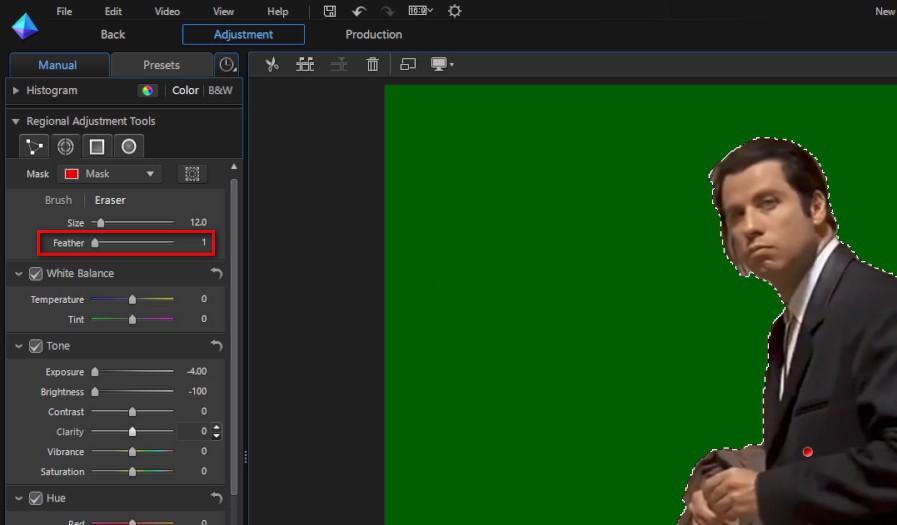
Task: Click the redo arrow icon
Action: 387,11
